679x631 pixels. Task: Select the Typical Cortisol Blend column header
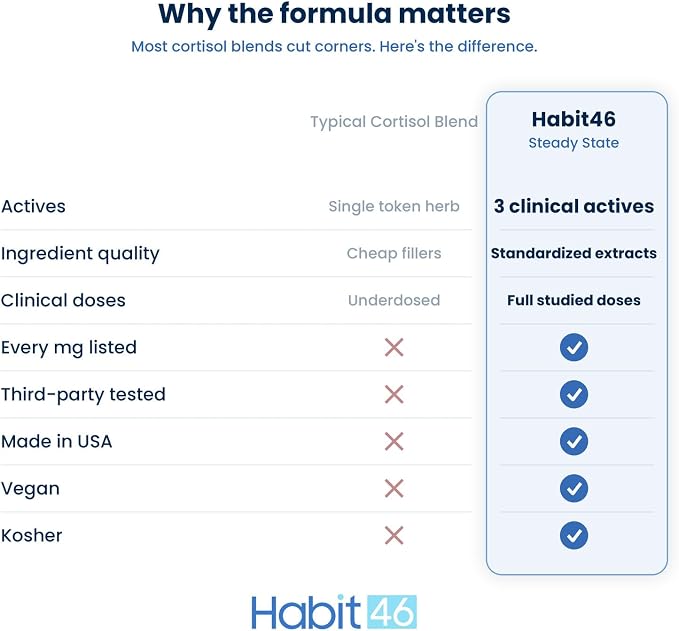pyautogui.click(x=394, y=122)
